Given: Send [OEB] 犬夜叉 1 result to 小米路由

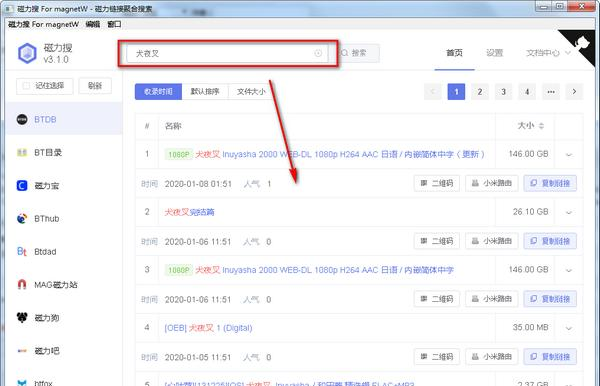Looking at the screenshot, I should point(491,357).
